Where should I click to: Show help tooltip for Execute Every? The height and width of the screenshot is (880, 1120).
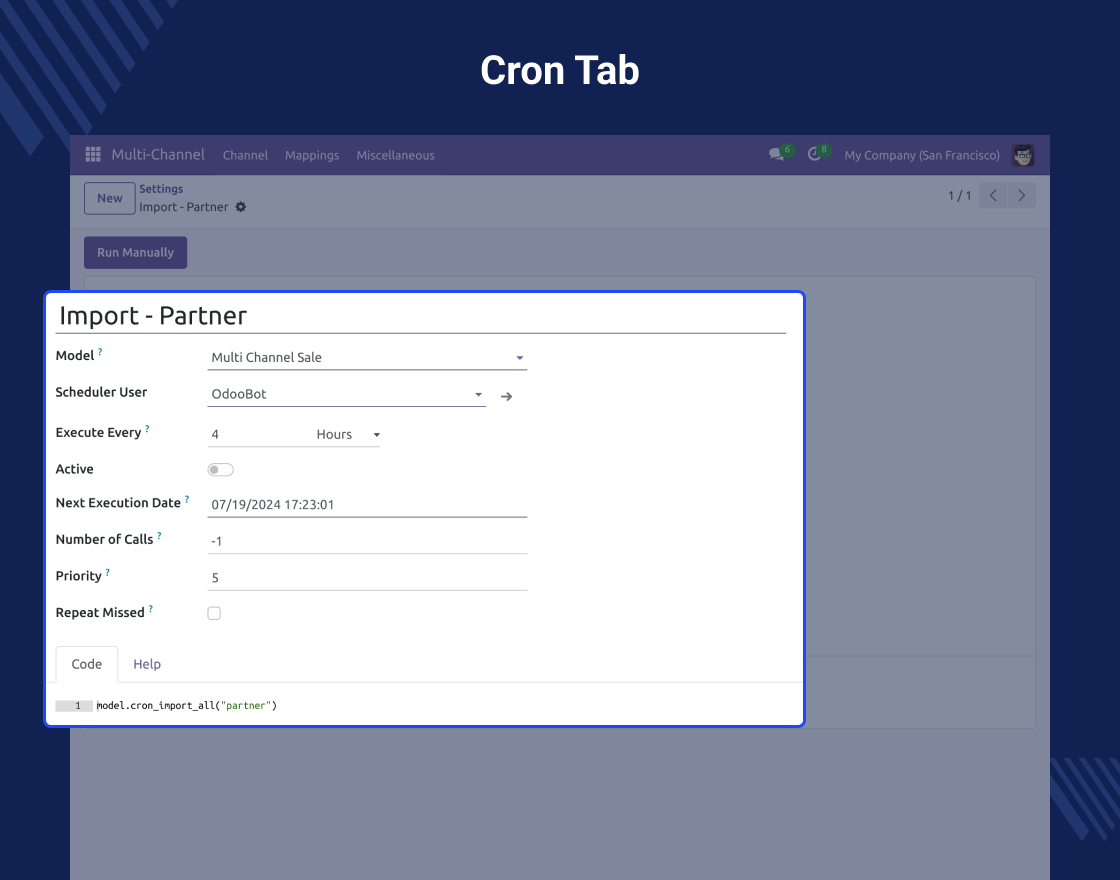pos(147,429)
